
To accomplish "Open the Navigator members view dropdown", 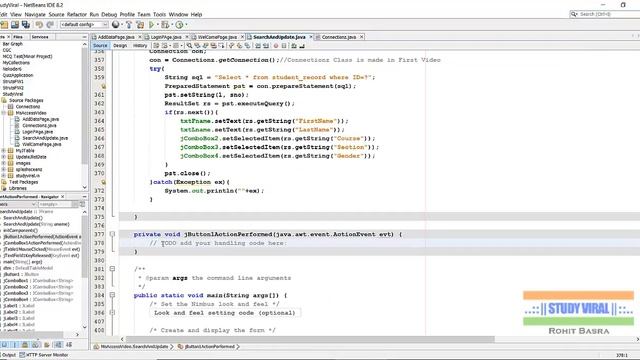I will (18, 204).
